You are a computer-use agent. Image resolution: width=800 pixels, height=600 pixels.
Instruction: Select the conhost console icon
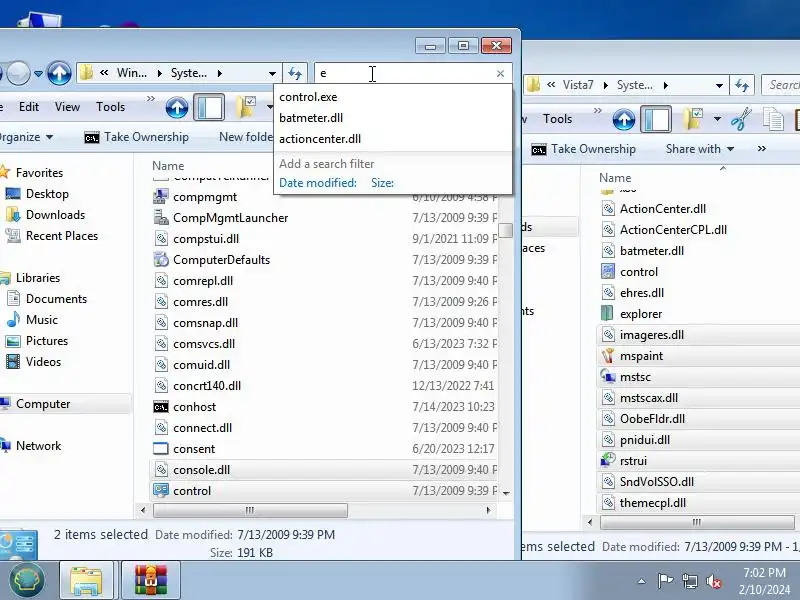click(x=161, y=407)
